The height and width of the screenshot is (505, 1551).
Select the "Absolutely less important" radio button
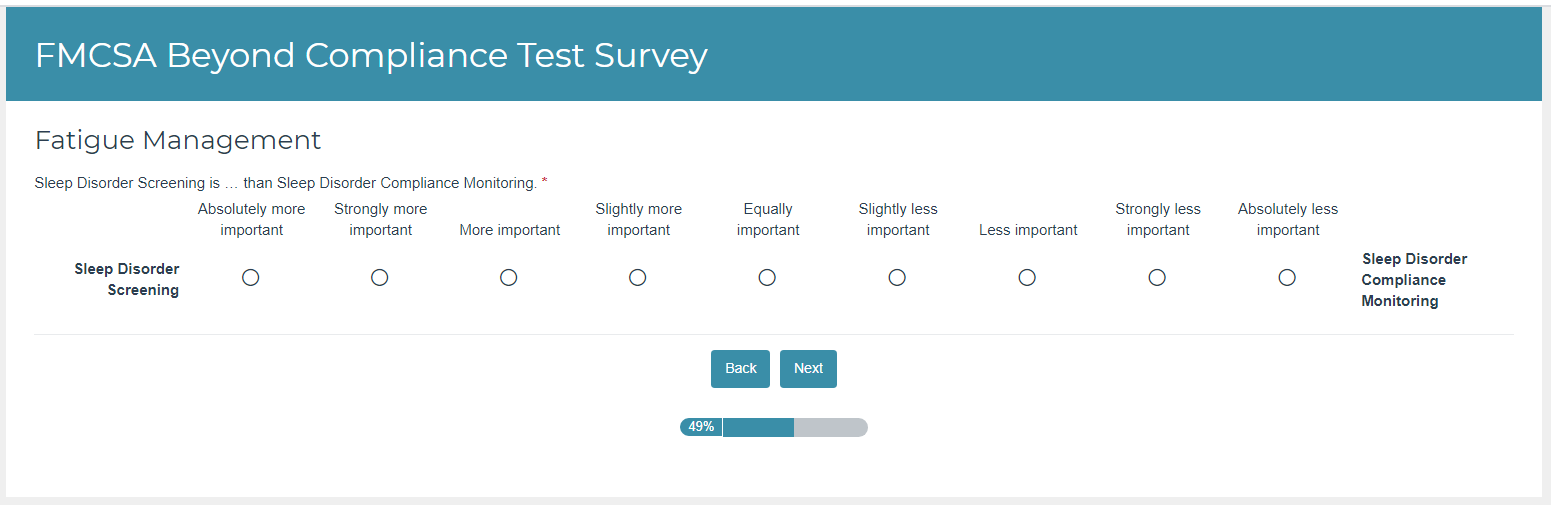click(x=1287, y=277)
